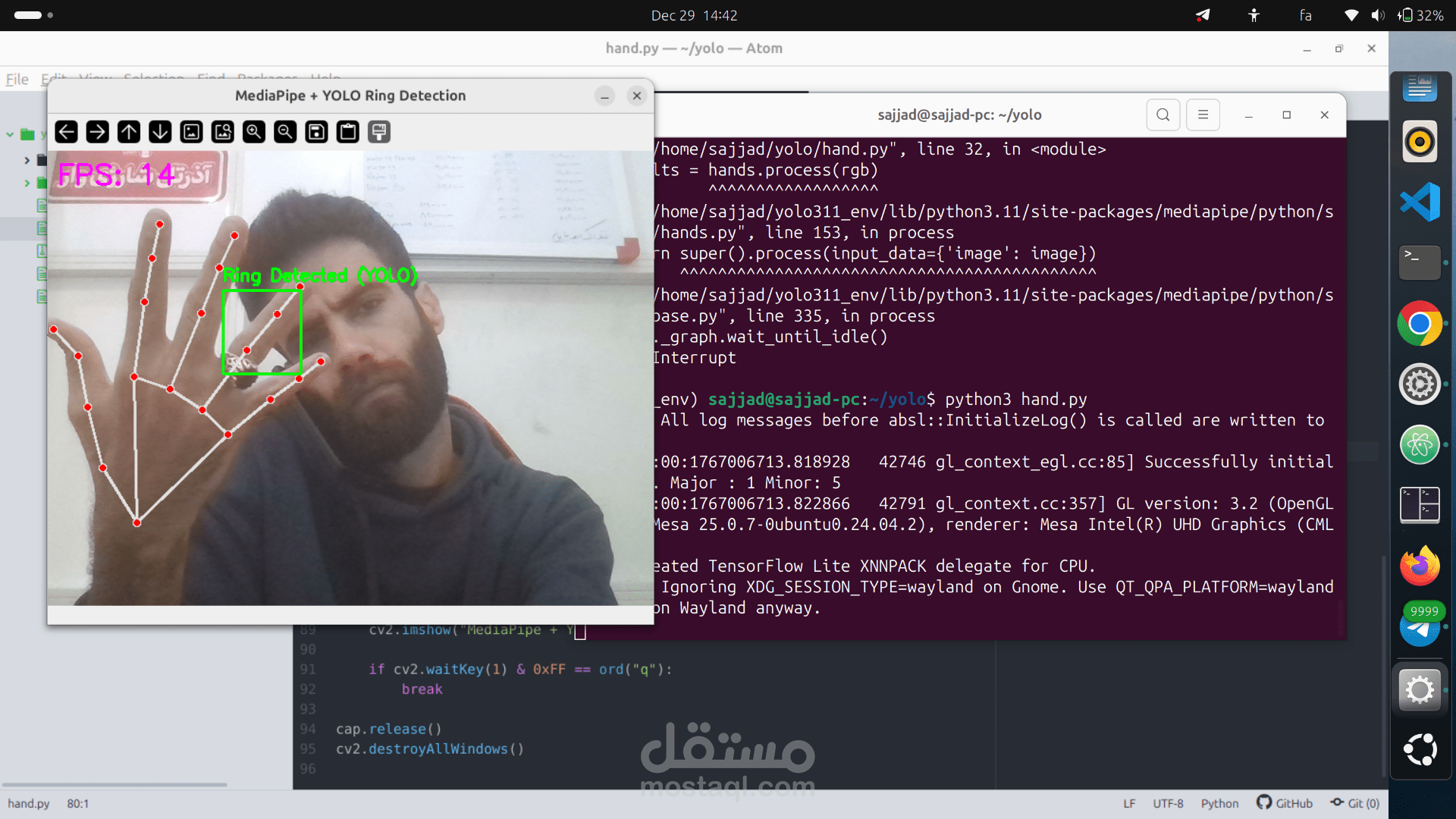Pan the image right with the arrow
Image resolution: width=1456 pixels, height=819 pixels.
click(98, 132)
